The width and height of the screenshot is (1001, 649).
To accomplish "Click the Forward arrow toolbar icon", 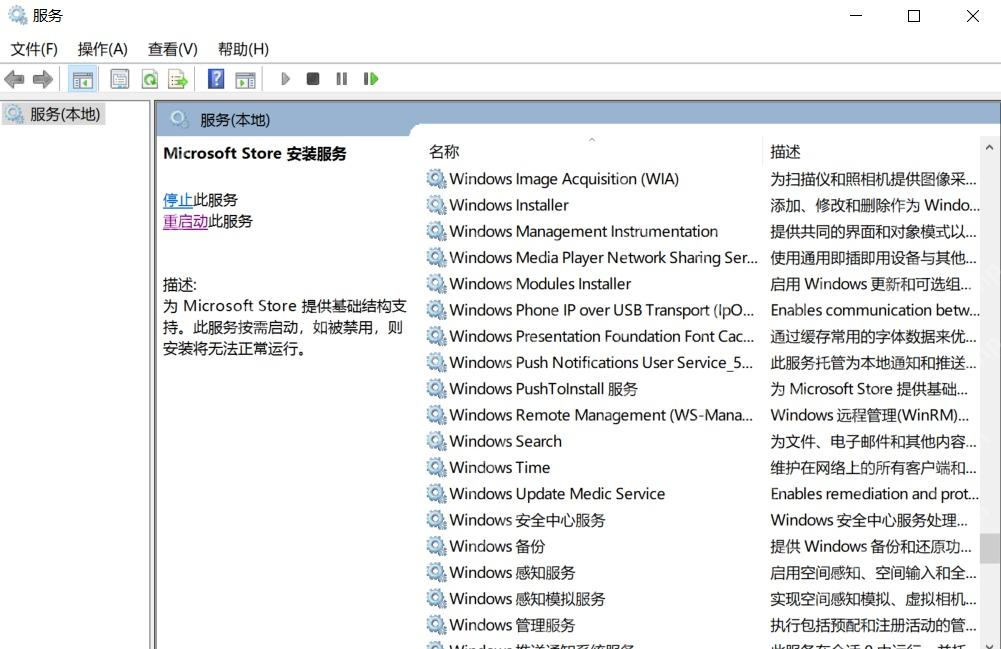I will click(43, 79).
